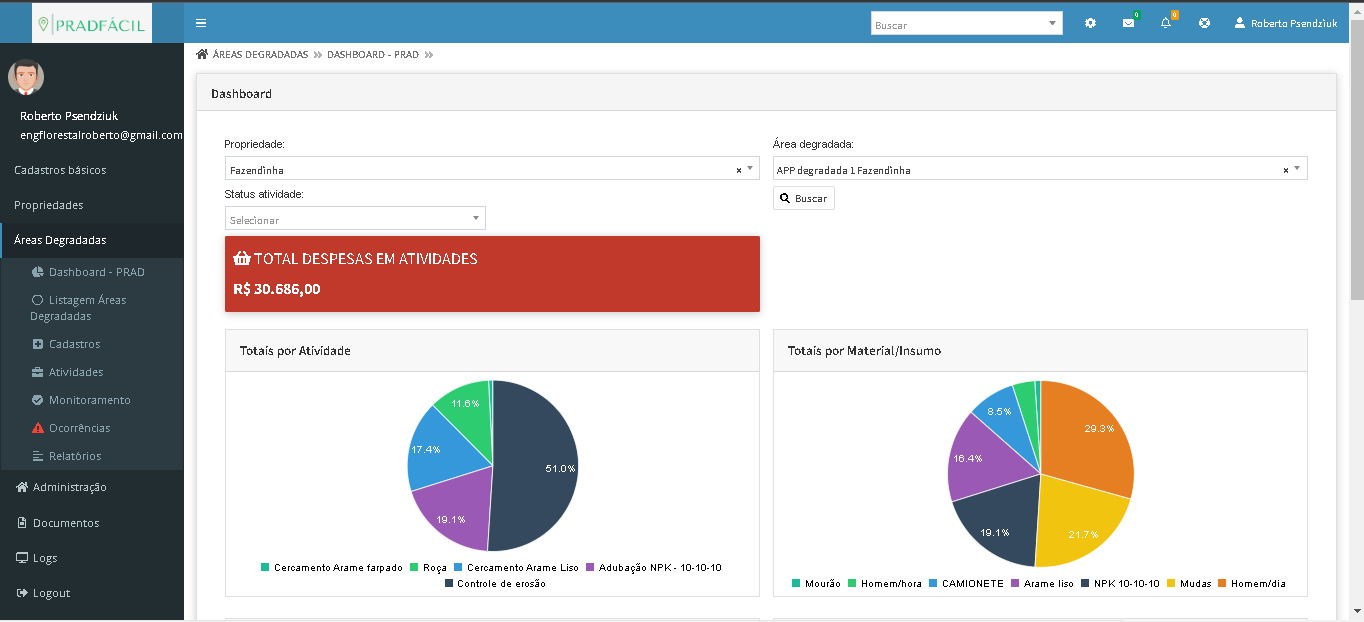Open the Propriedade dropdown
The width and height of the screenshot is (1364, 622).
coord(491,170)
